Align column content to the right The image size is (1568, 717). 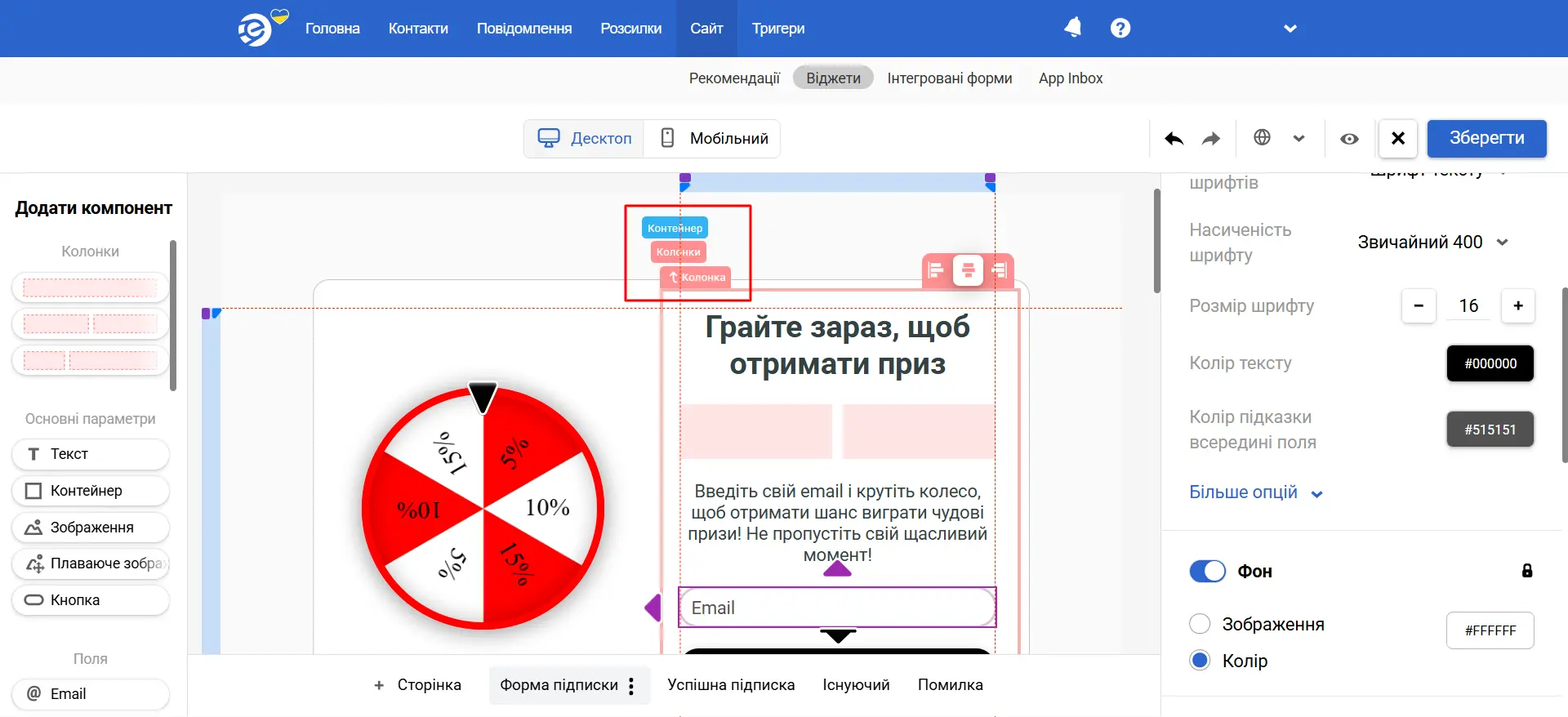[x=999, y=269]
